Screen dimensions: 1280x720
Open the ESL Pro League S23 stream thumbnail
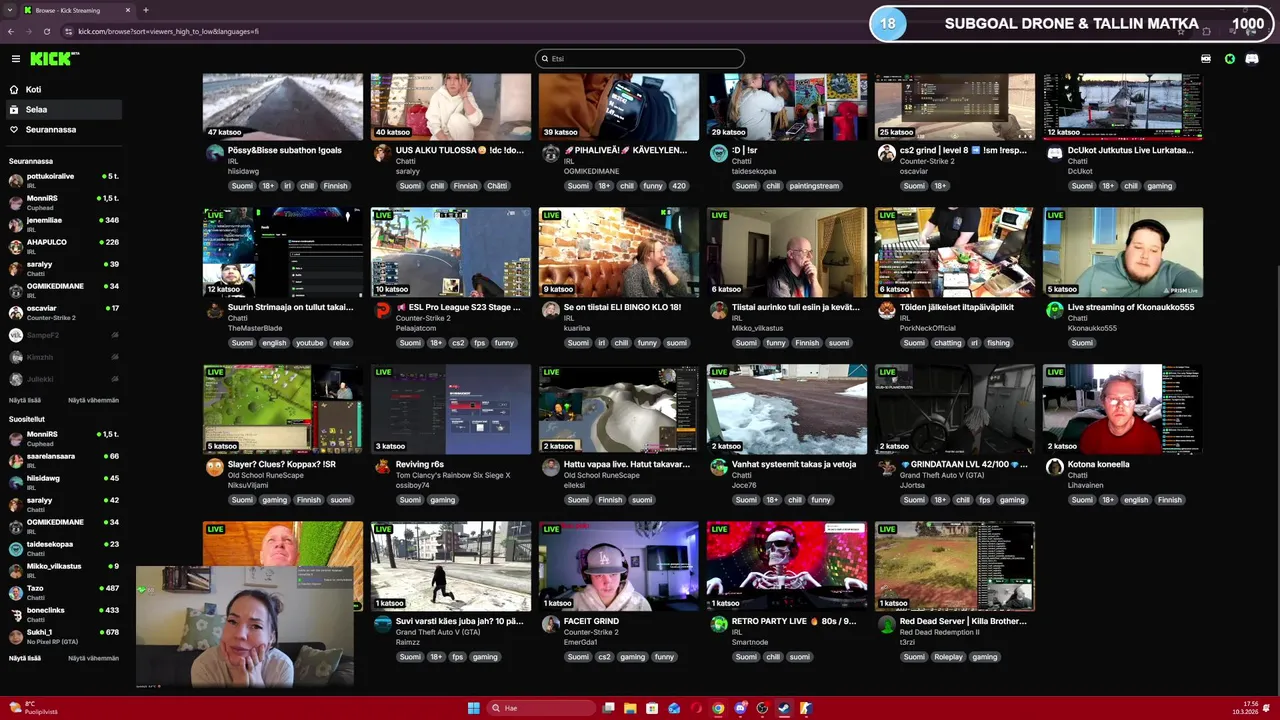(x=451, y=252)
